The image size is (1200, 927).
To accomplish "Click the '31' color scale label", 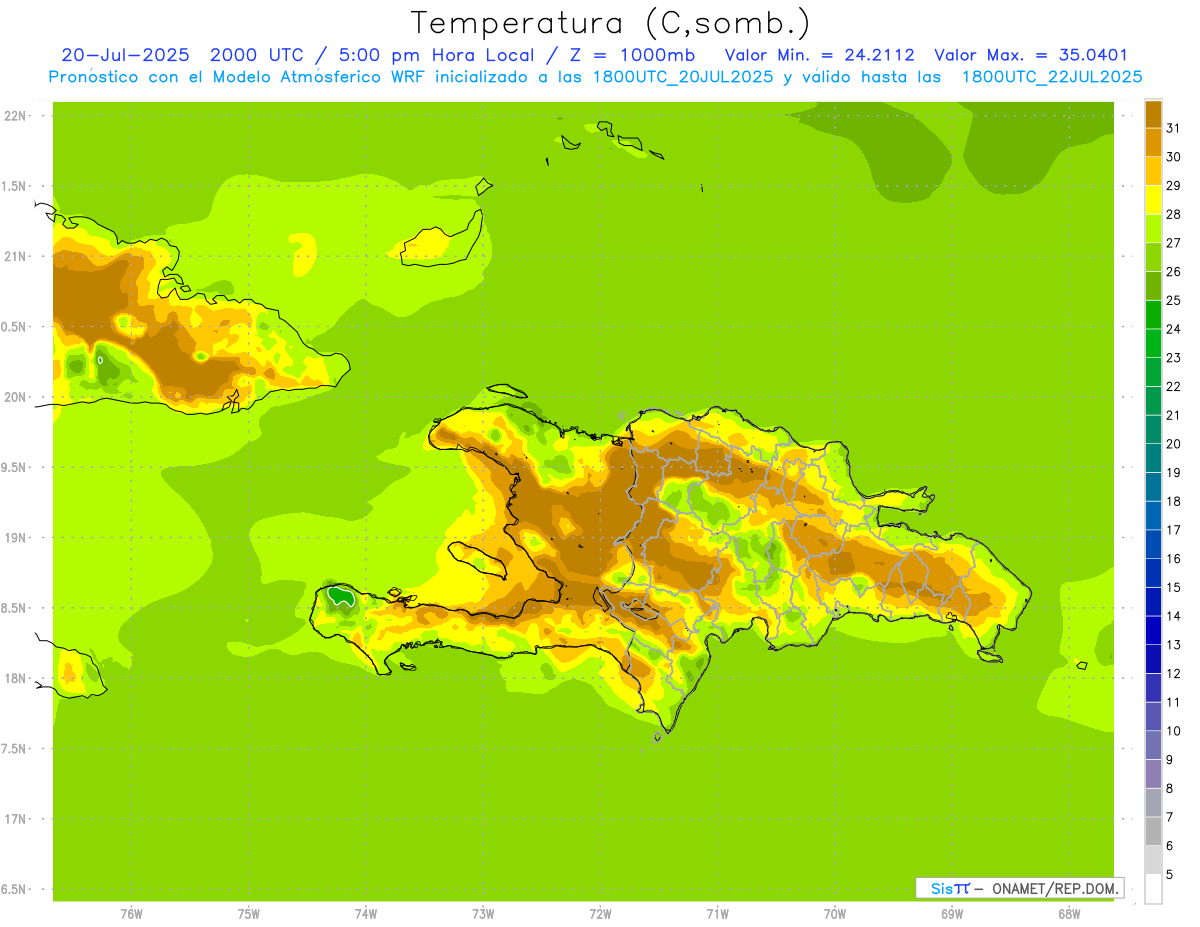I will coord(1174,128).
